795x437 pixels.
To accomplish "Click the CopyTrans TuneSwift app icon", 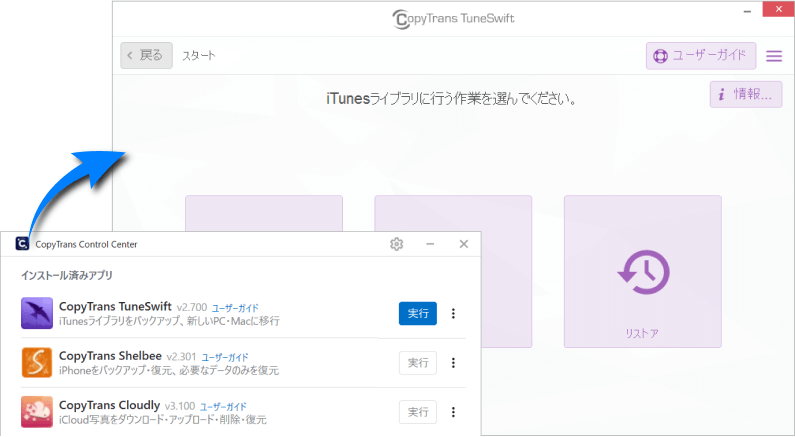I will tap(37, 313).
